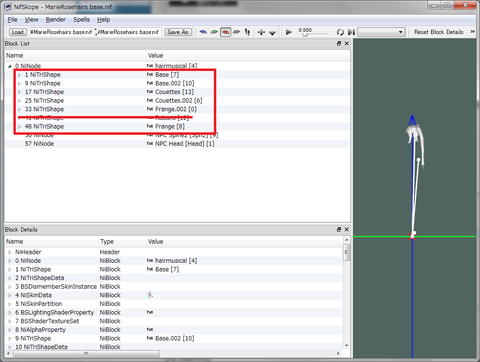Expand 2 NiTriShapeData in Block Details
Viewport: 480px width, 362px height.
10,278
